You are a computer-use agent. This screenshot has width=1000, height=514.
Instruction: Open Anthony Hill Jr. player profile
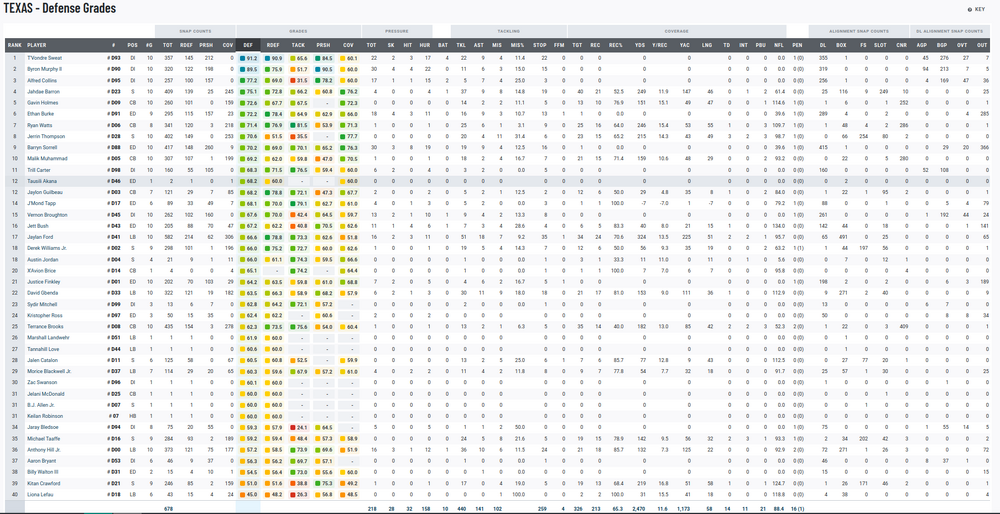pos(46,449)
